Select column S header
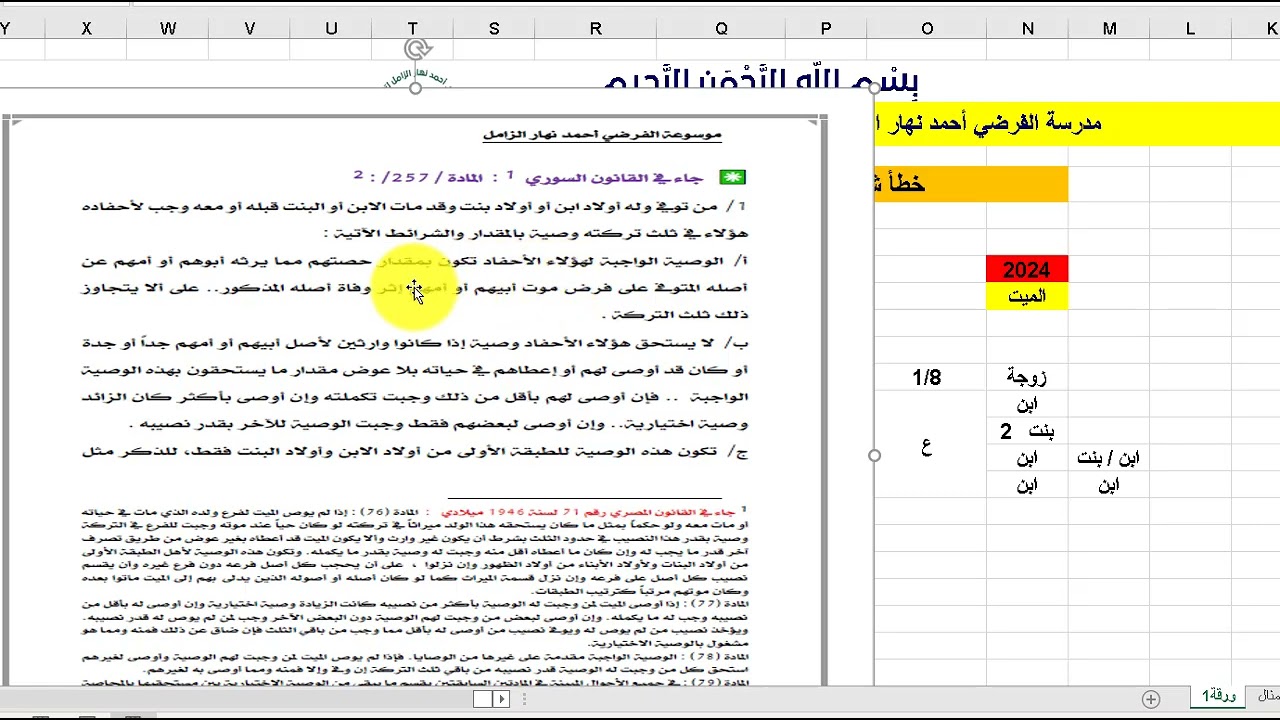The width and height of the screenshot is (1280, 720). click(494, 29)
